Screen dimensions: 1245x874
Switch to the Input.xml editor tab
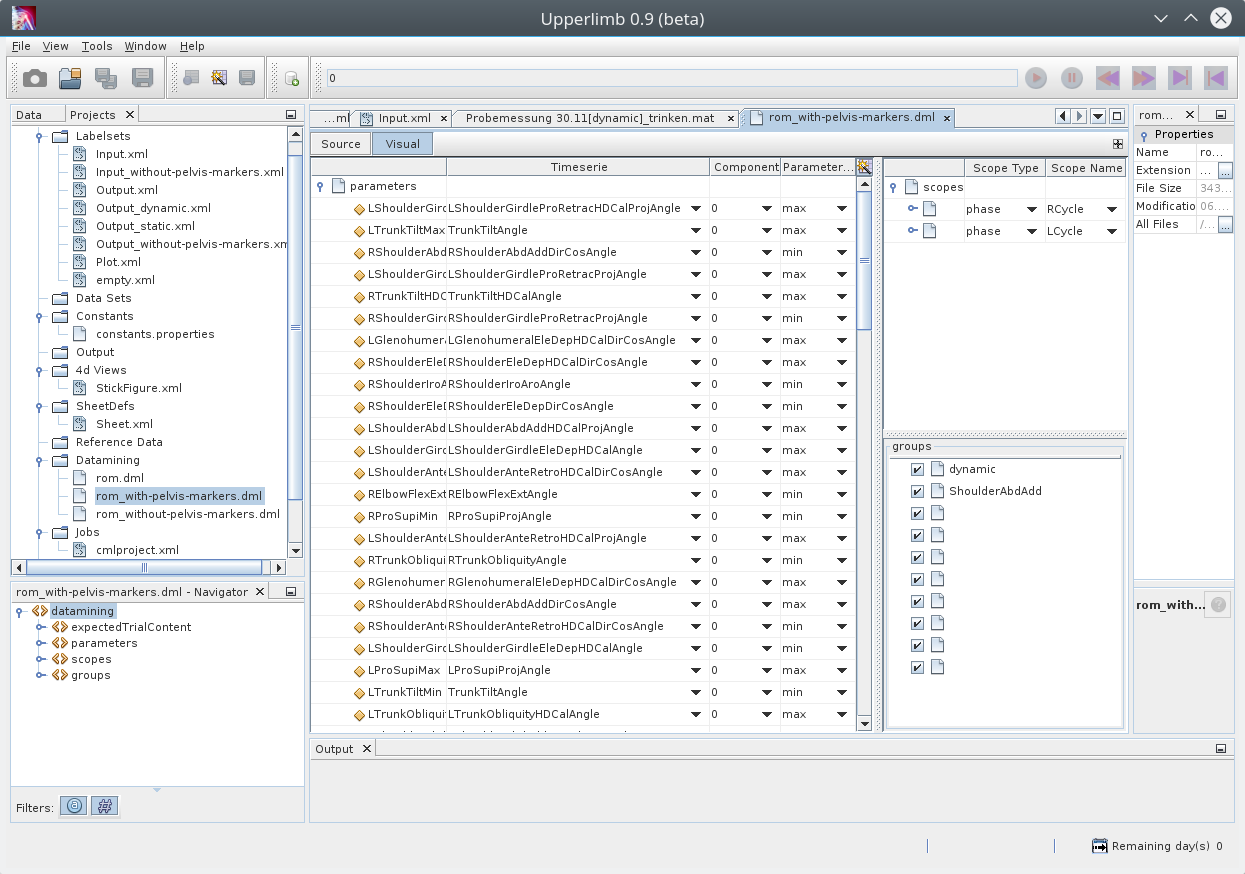pos(404,118)
